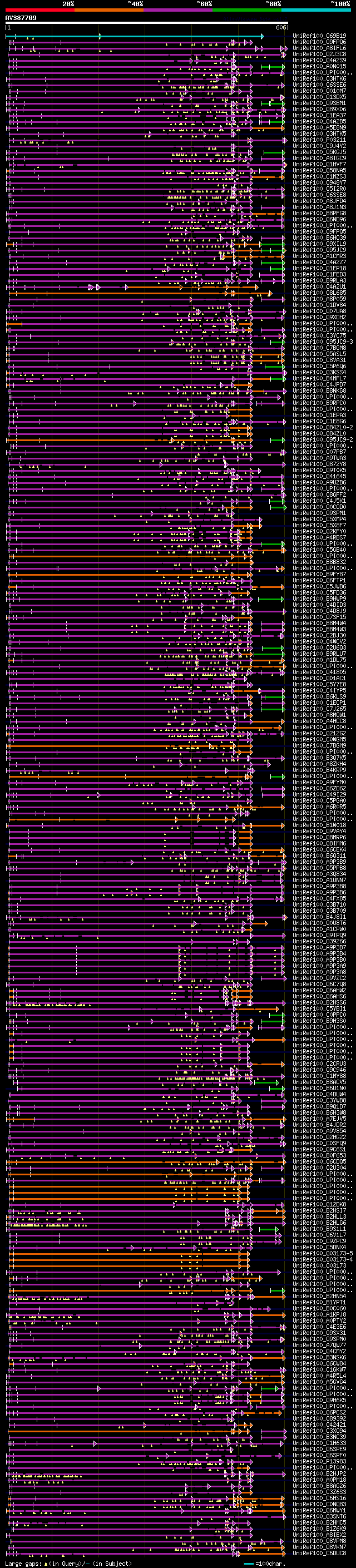Select label UniRef100_Q4A2B5
This screenshot has height=1568, width=356.
pyautogui.click(x=319, y=121)
